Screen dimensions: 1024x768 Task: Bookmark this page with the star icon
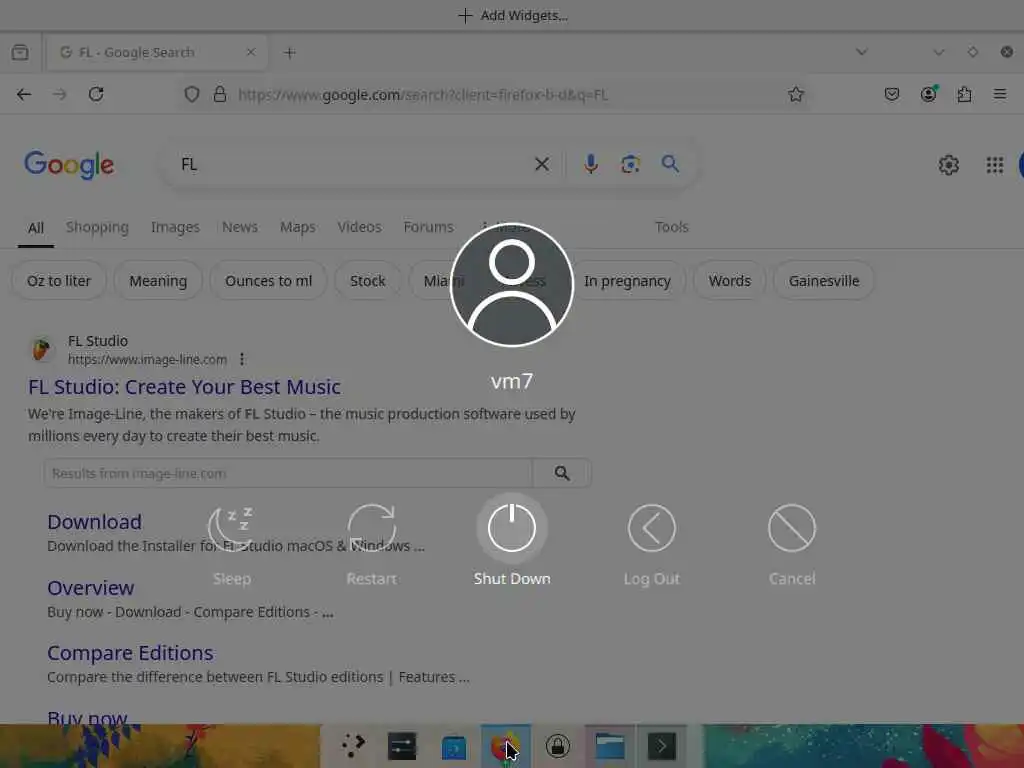[795, 95]
